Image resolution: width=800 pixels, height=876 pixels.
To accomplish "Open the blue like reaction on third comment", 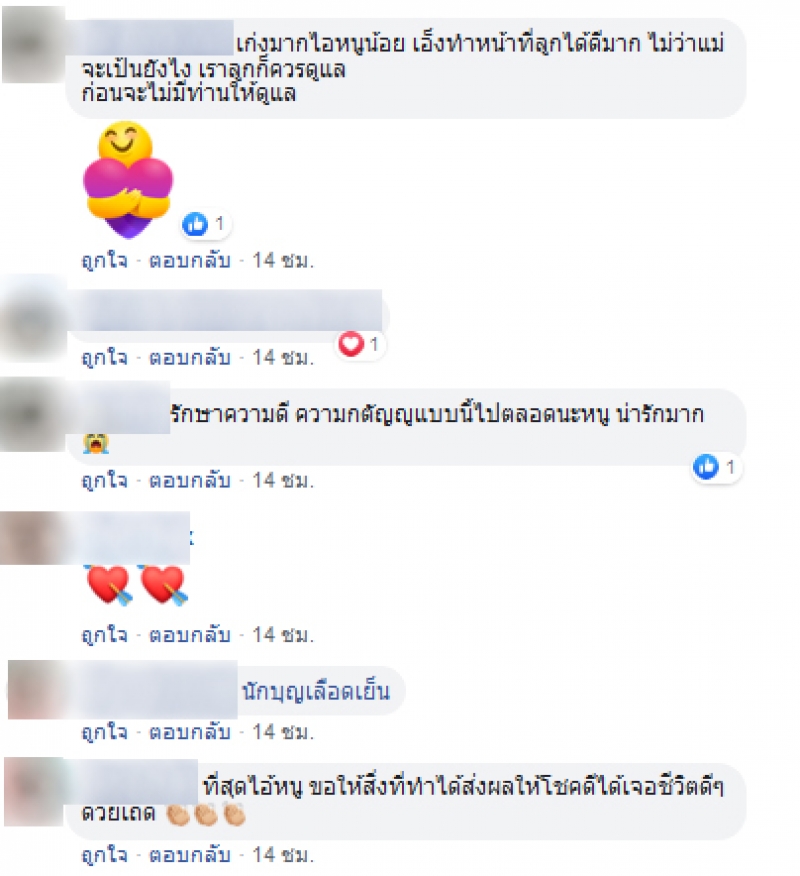I will (x=716, y=466).
